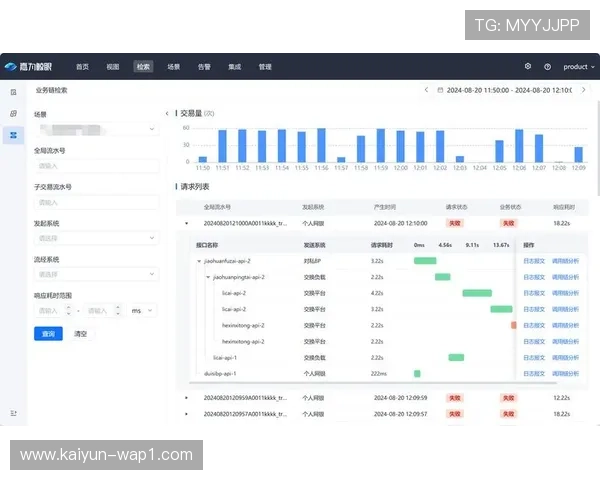Open the 发起系统 select dropdown

coord(96,238)
